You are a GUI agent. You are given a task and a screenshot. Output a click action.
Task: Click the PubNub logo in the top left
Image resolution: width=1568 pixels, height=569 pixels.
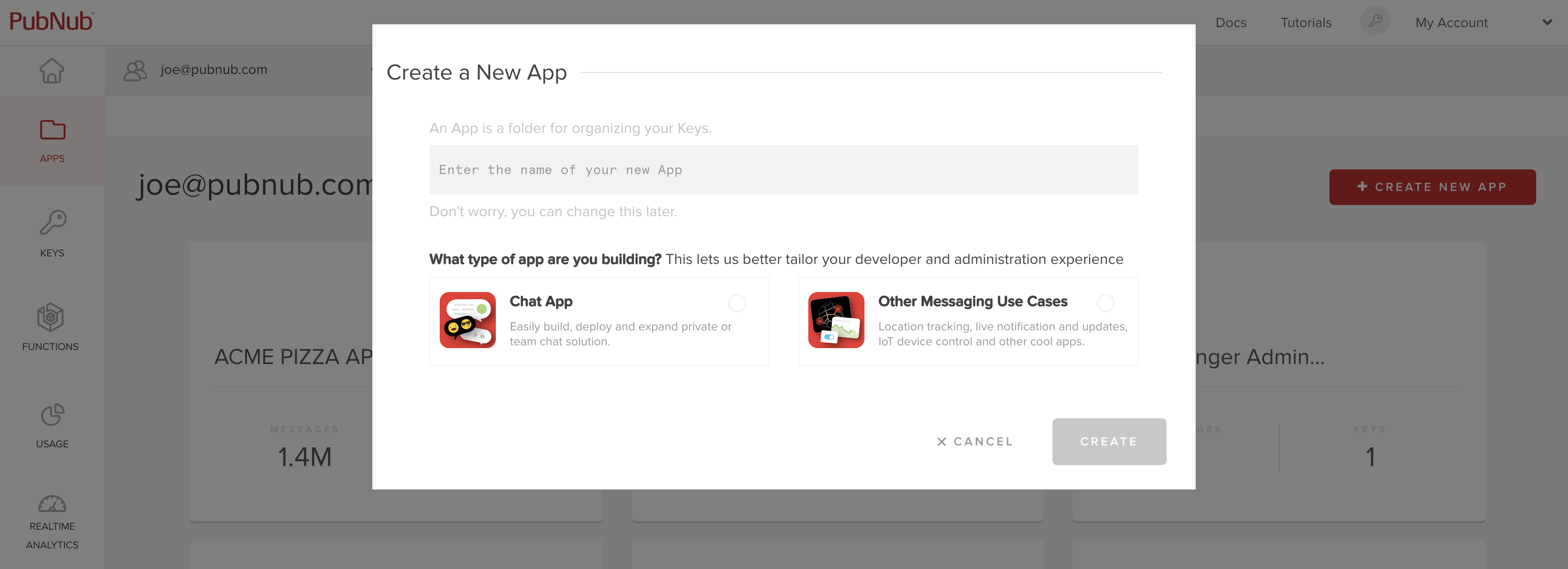tap(51, 22)
